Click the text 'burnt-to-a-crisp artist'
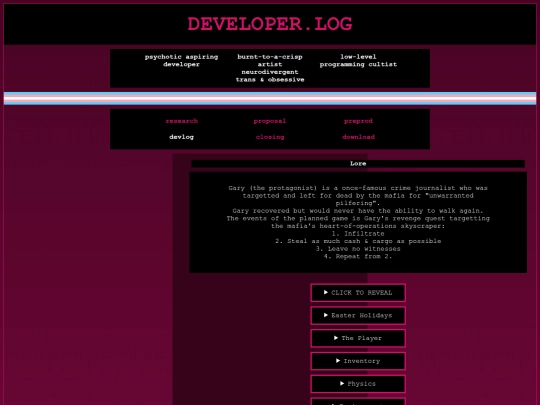 [270, 61]
